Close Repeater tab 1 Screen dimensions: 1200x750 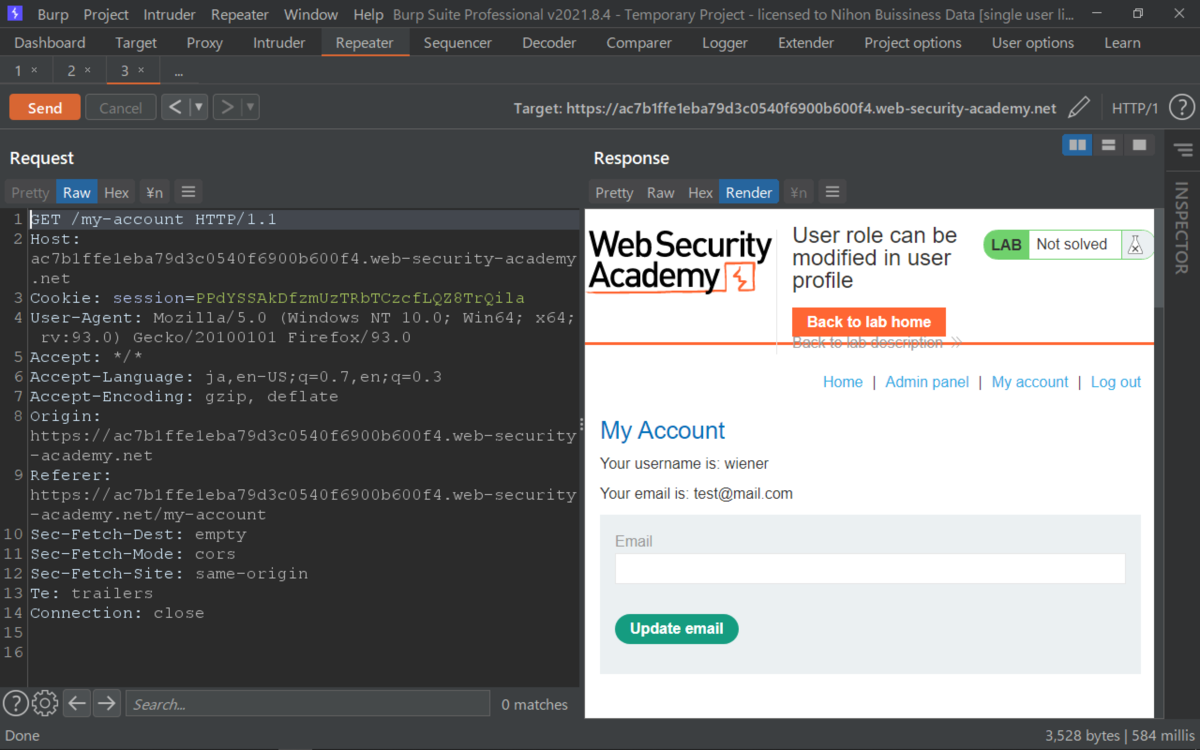tap(34, 70)
